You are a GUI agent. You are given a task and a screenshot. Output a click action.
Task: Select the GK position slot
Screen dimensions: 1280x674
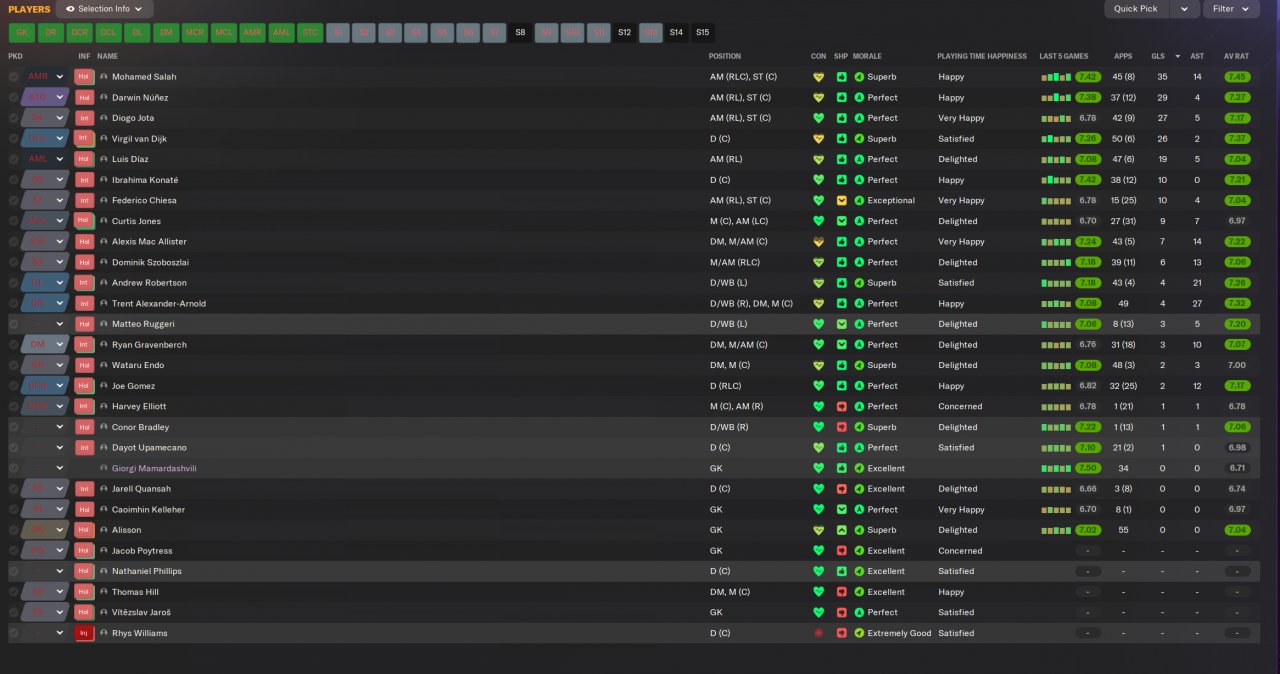(21, 33)
